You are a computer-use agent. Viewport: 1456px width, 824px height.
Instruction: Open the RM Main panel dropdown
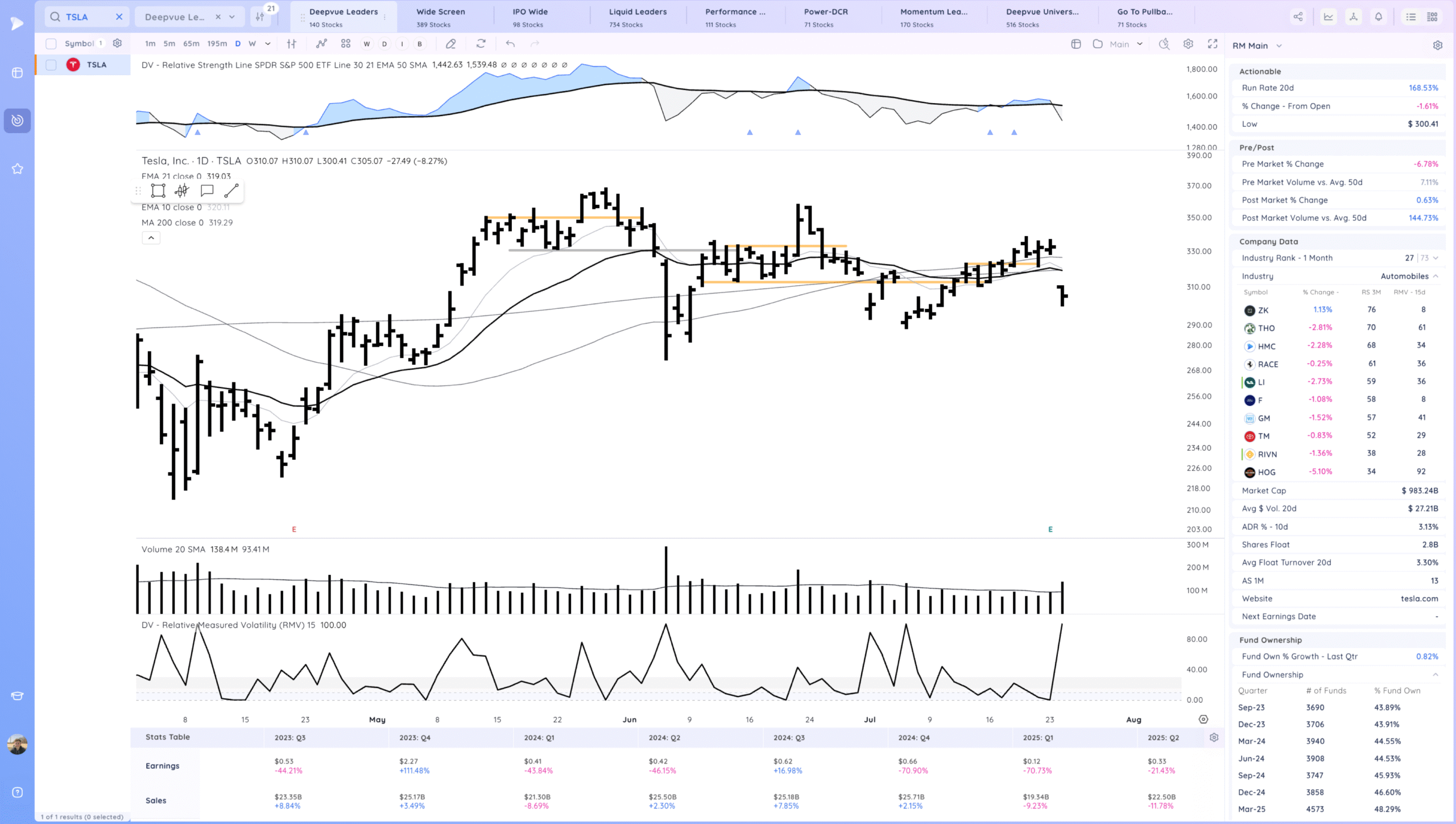click(1279, 46)
